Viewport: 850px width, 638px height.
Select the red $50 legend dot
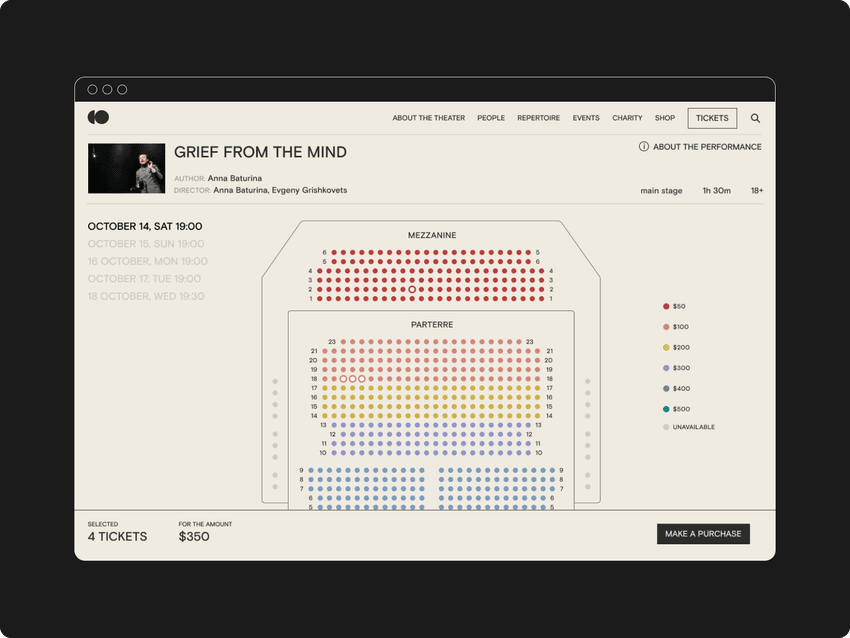665,306
